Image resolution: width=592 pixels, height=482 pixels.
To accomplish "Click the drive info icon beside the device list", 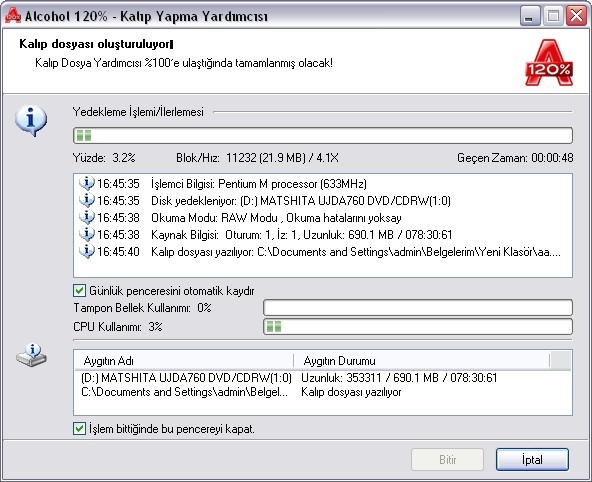I will [x=31, y=355].
